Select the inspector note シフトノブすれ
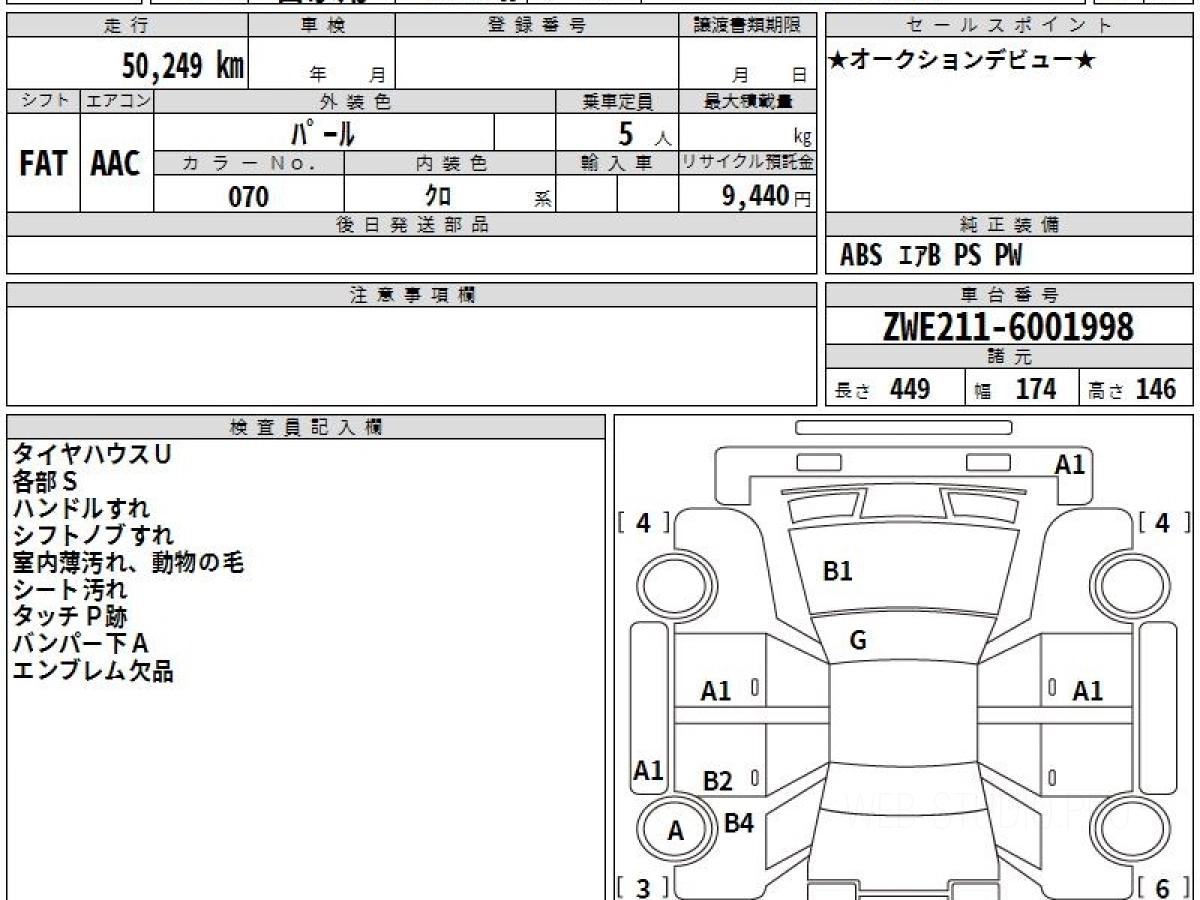Image resolution: width=1200 pixels, height=900 pixels. click(93, 535)
